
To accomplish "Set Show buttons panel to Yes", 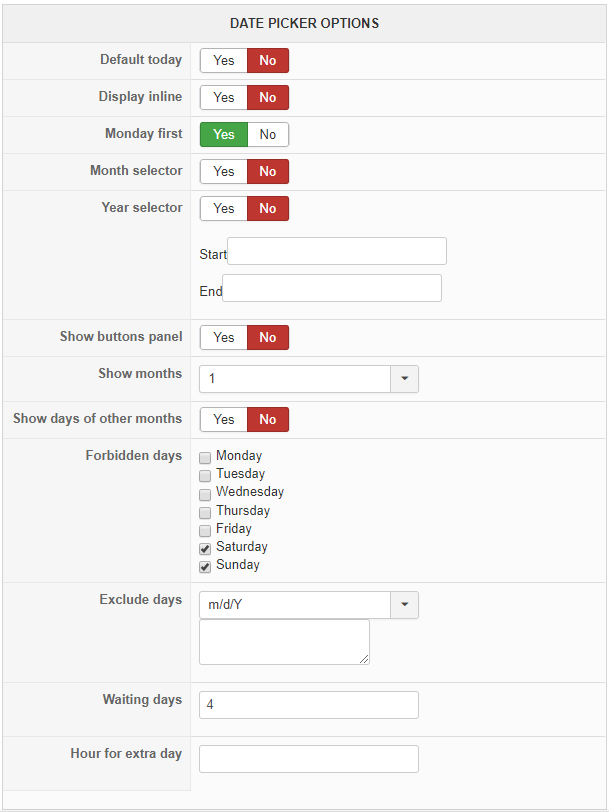I will click(224, 338).
